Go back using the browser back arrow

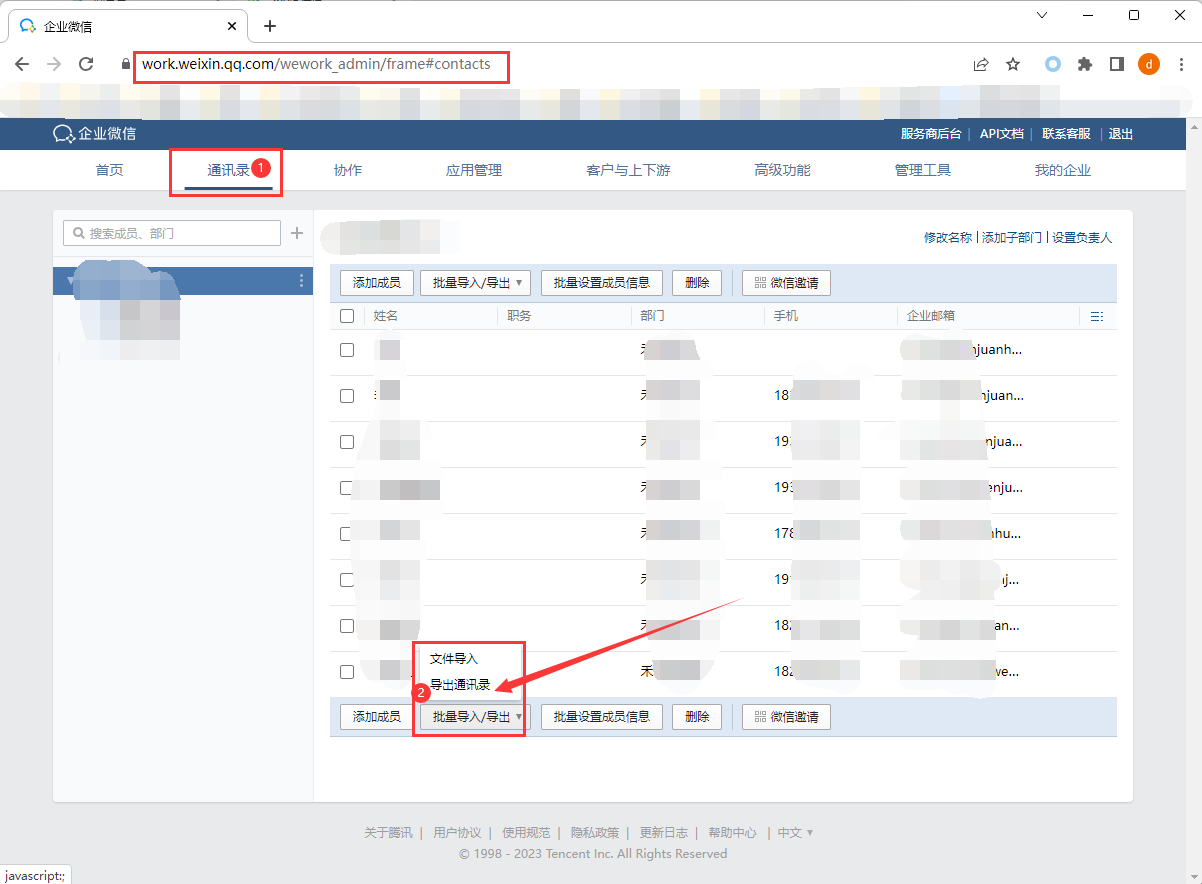tap(22, 64)
